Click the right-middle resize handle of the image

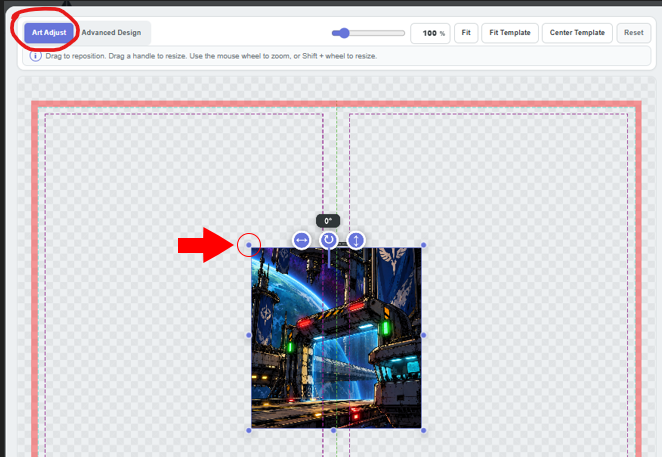pyautogui.click(x=423, y=335)
